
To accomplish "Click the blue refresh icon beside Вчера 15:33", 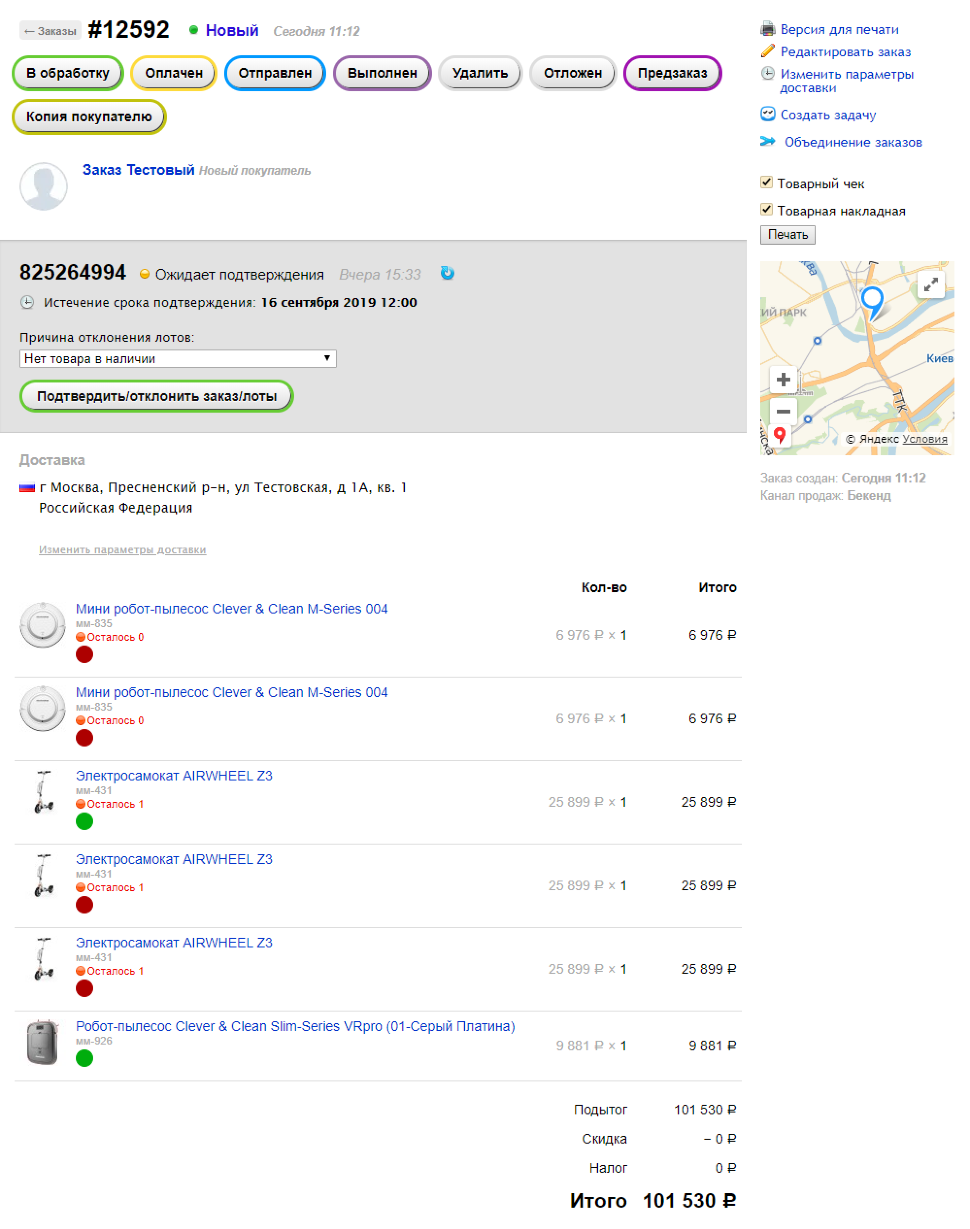I will point(448,274).
